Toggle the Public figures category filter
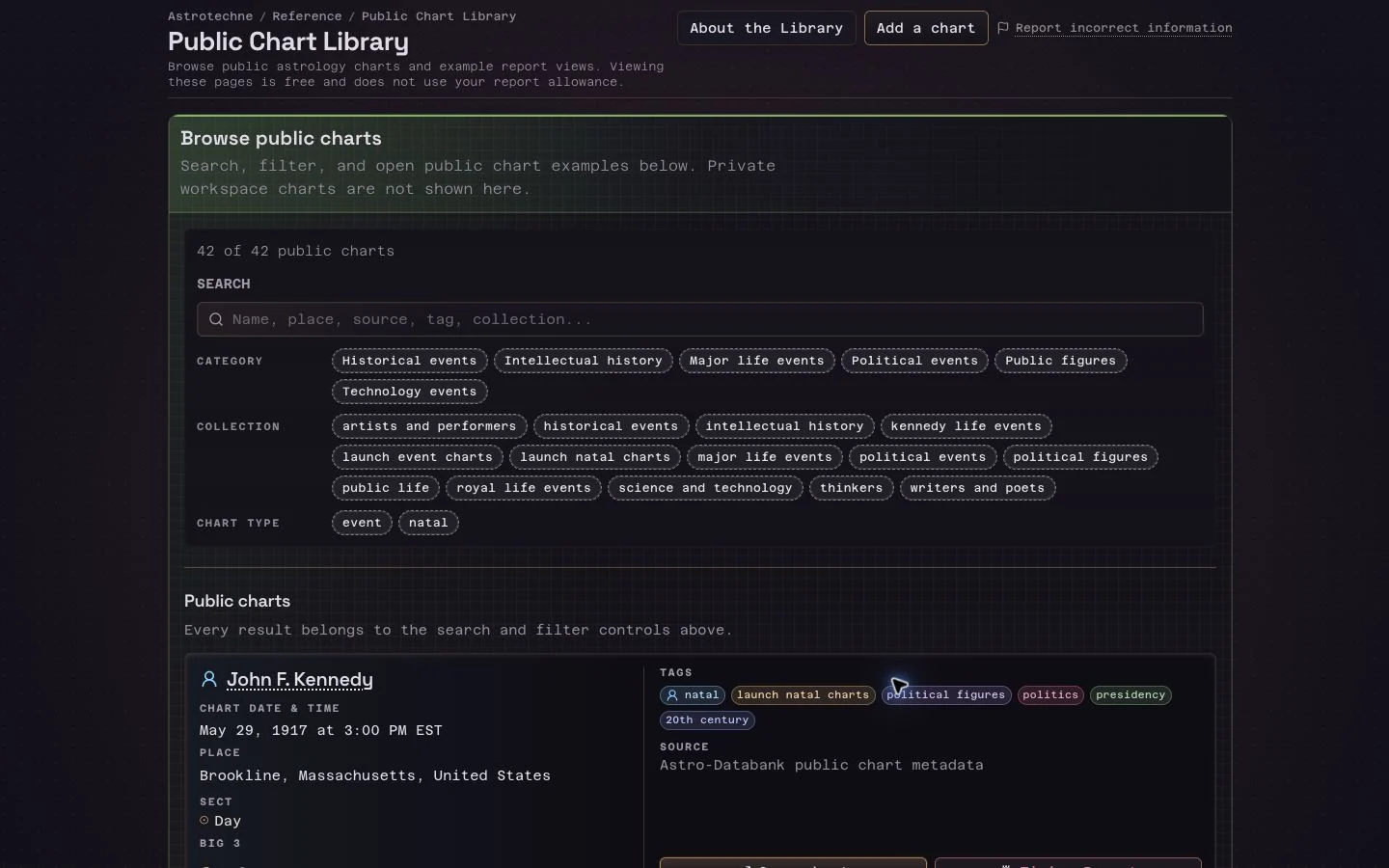The width and height of the screenshot is (1389, 868). point(1061,361)
